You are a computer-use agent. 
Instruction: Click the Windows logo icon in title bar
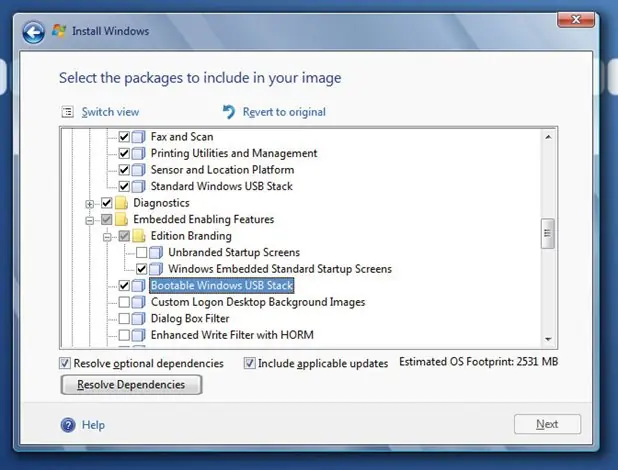tap(59, 31)
